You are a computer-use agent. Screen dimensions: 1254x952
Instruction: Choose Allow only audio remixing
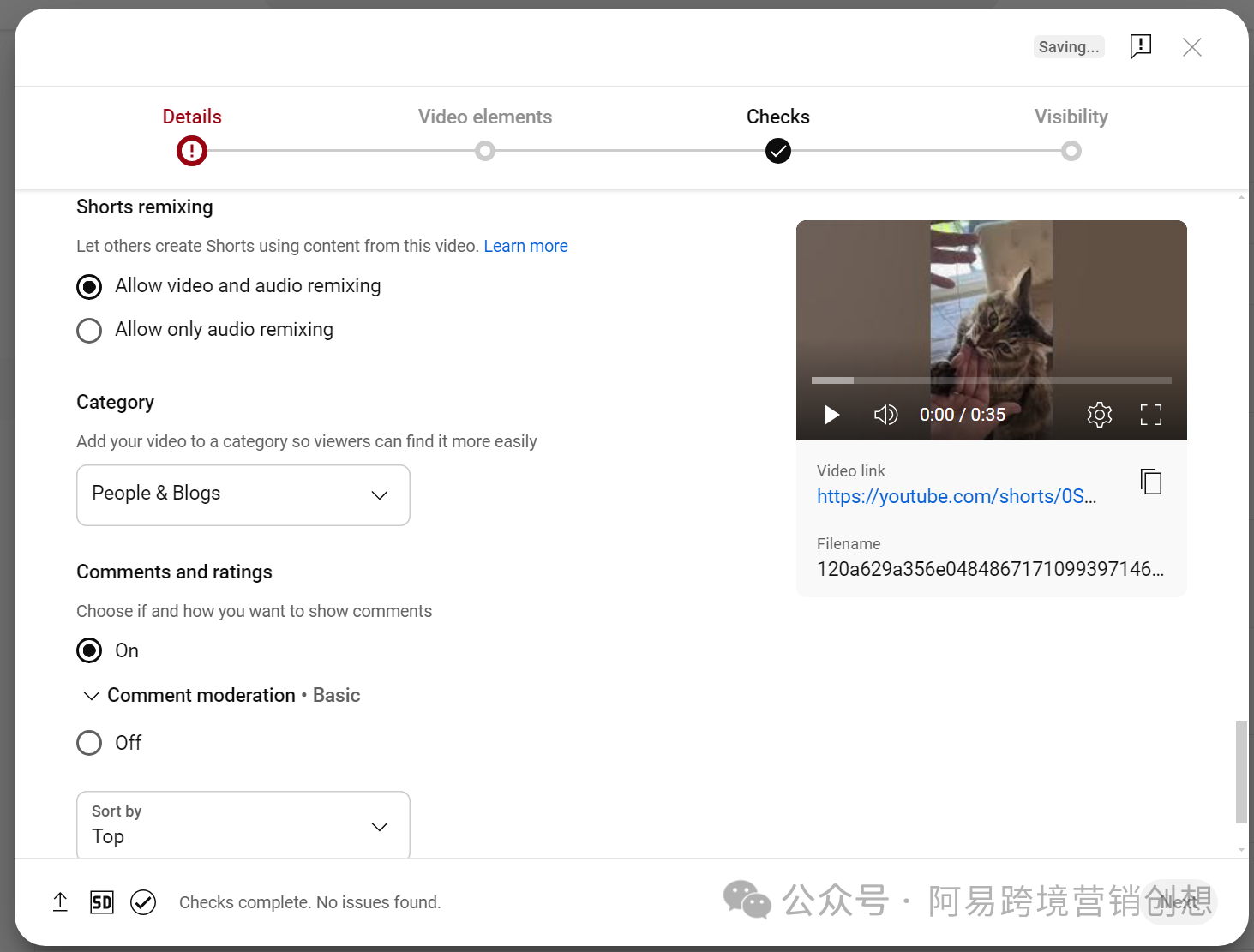(89, 331)
